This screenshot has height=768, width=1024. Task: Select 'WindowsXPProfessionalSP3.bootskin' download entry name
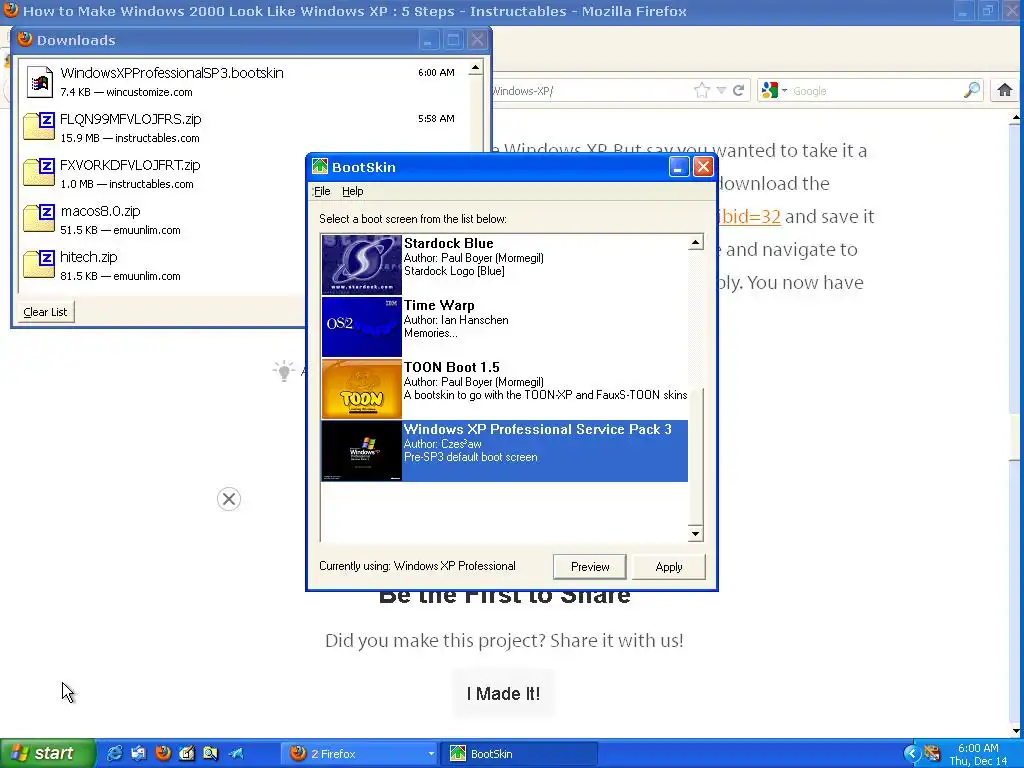[172, 73]
